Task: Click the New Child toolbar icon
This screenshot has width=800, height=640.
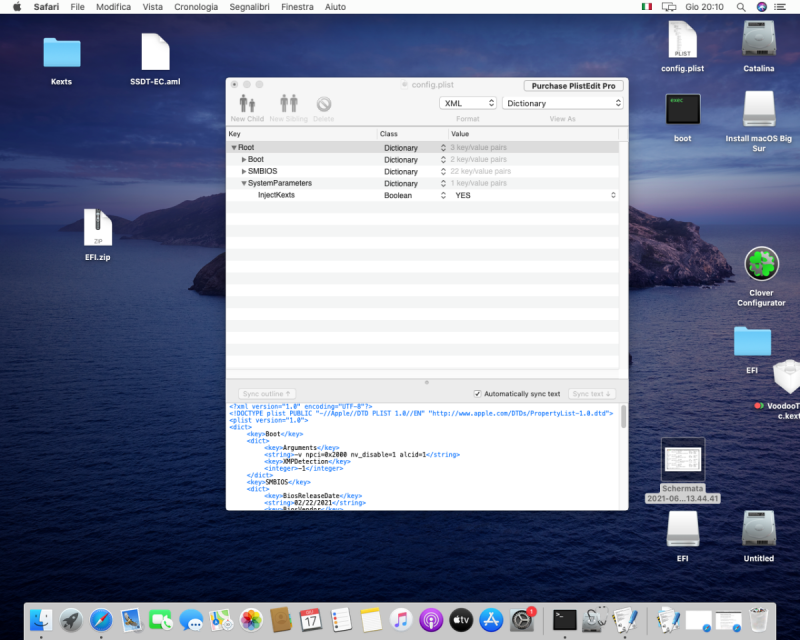Action: [x=247, y=104]
